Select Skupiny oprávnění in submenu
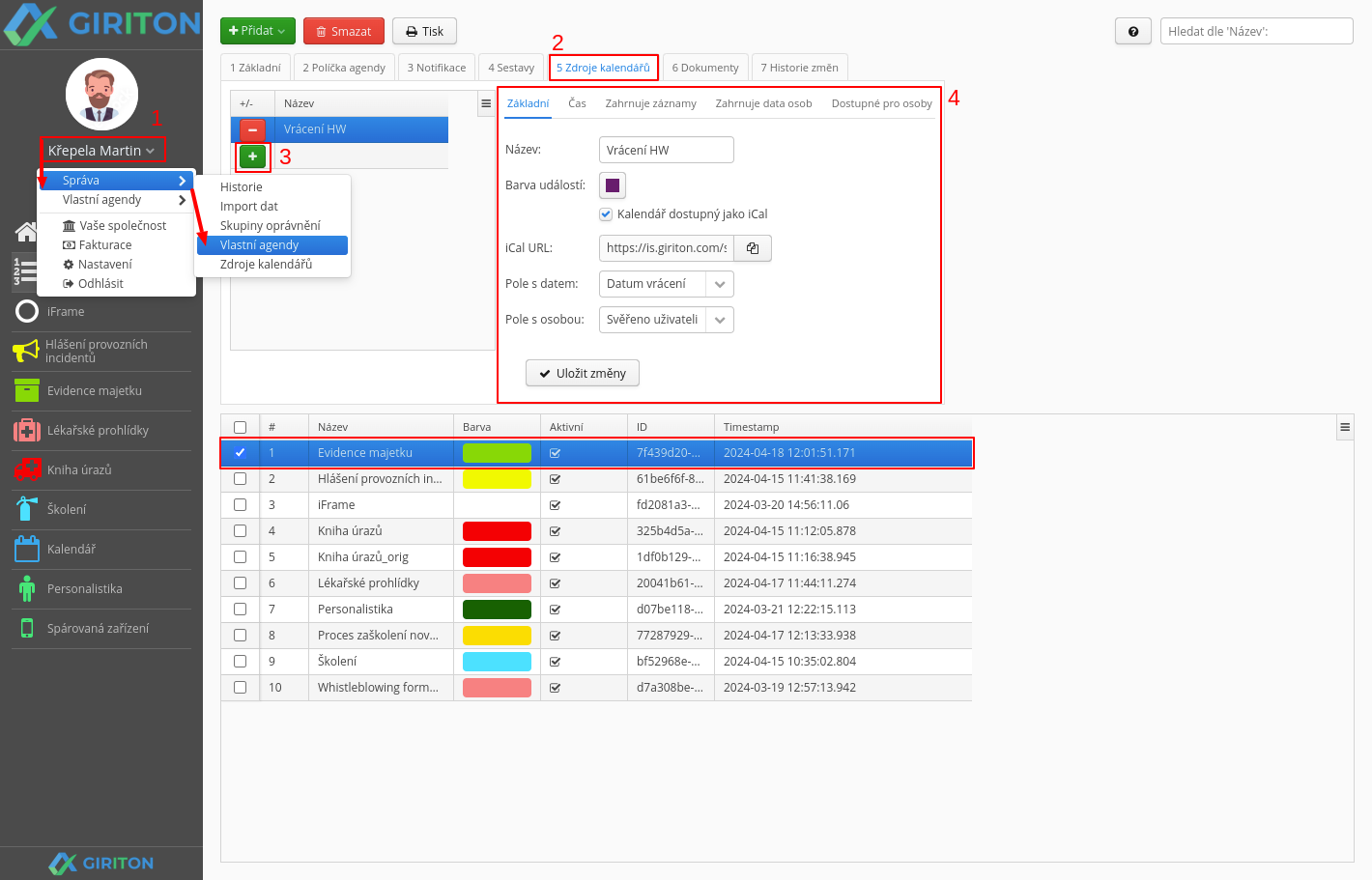This screenshot has width=1372, height=880. point(271,226)
